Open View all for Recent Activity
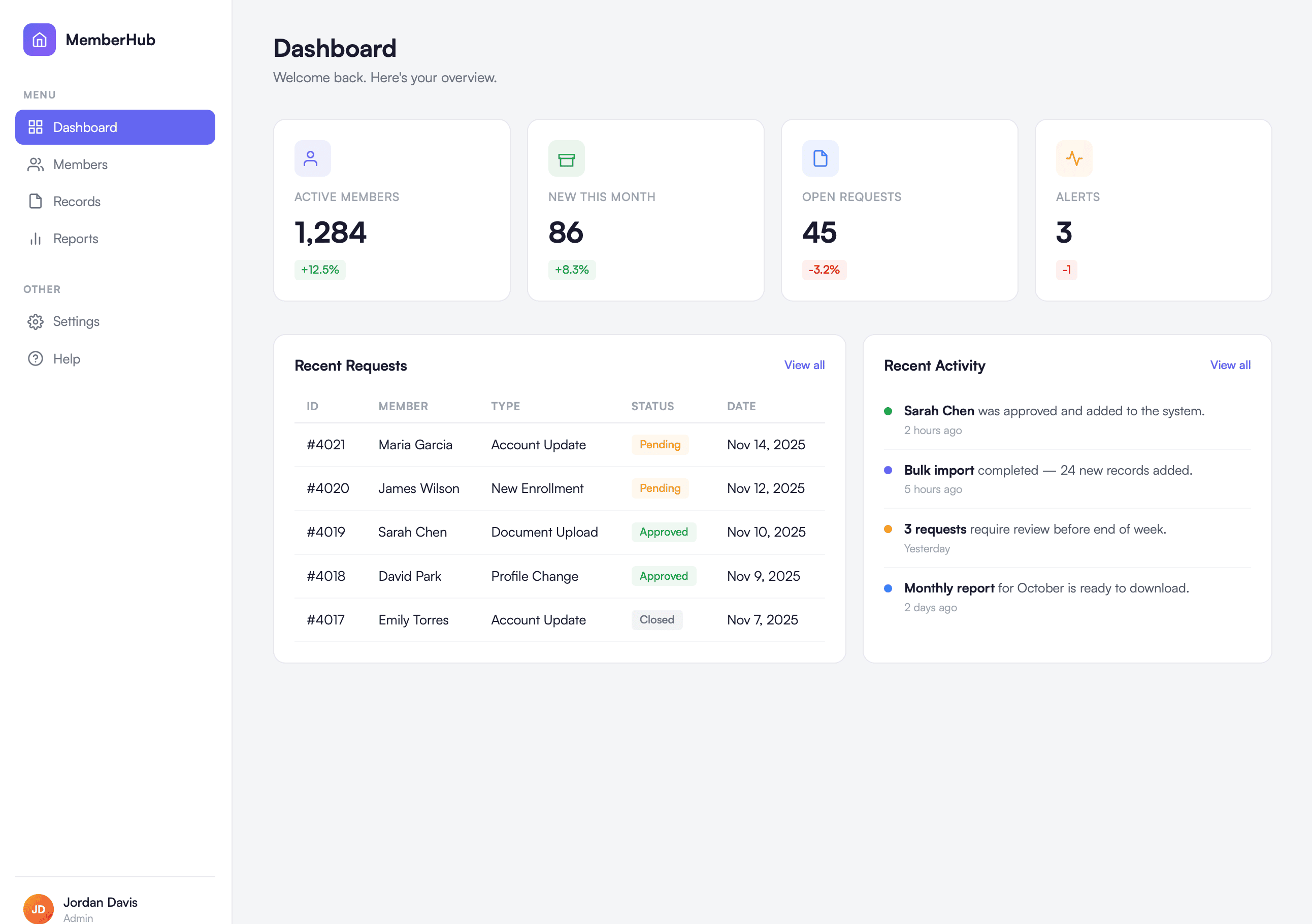 coord(1230,365)
